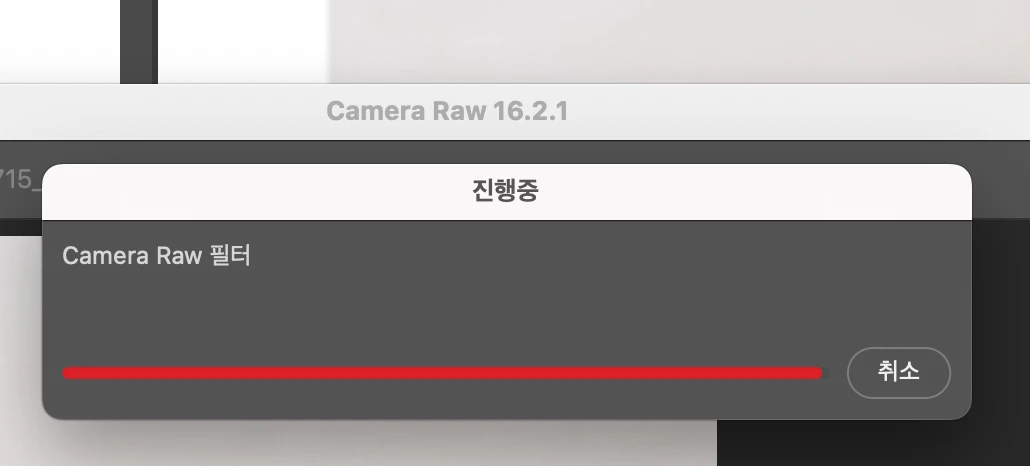Screen dimensions: 1030x466
Task: Click the Camera Raw 필터 status label
Action: (156, 256)
